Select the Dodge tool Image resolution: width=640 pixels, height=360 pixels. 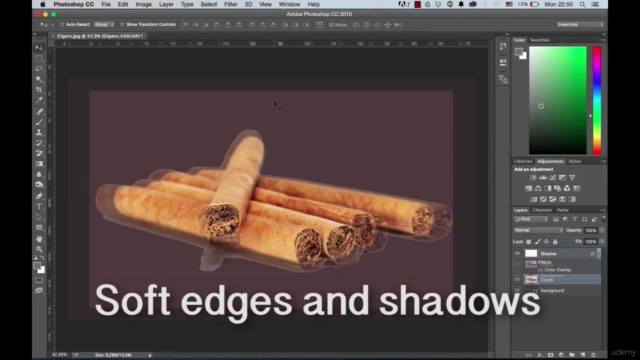[39, 184]
